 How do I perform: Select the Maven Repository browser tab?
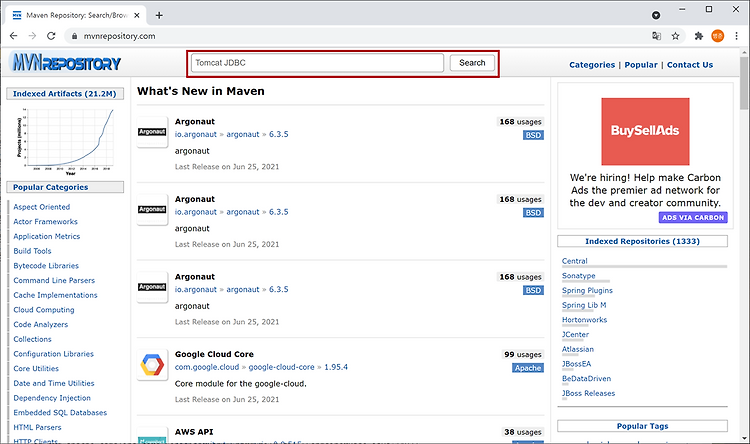click(x=77, y=15)
